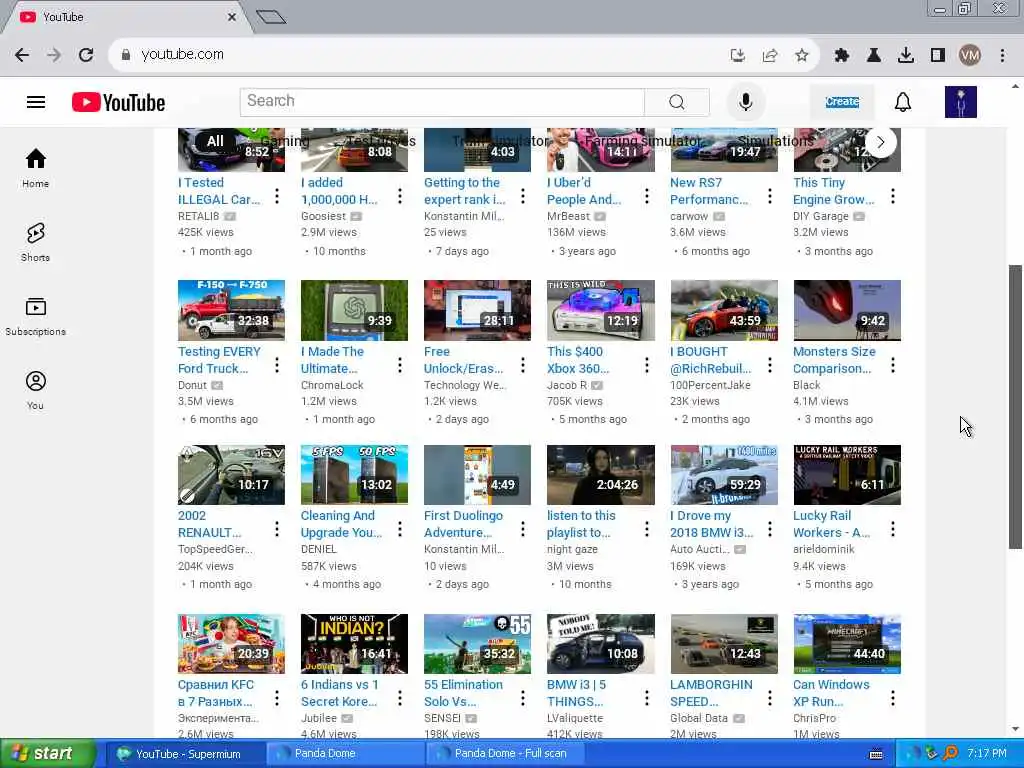Open the browser profile VM avatar
This screenshot has height=768, width=1024.
pos(970,56)
